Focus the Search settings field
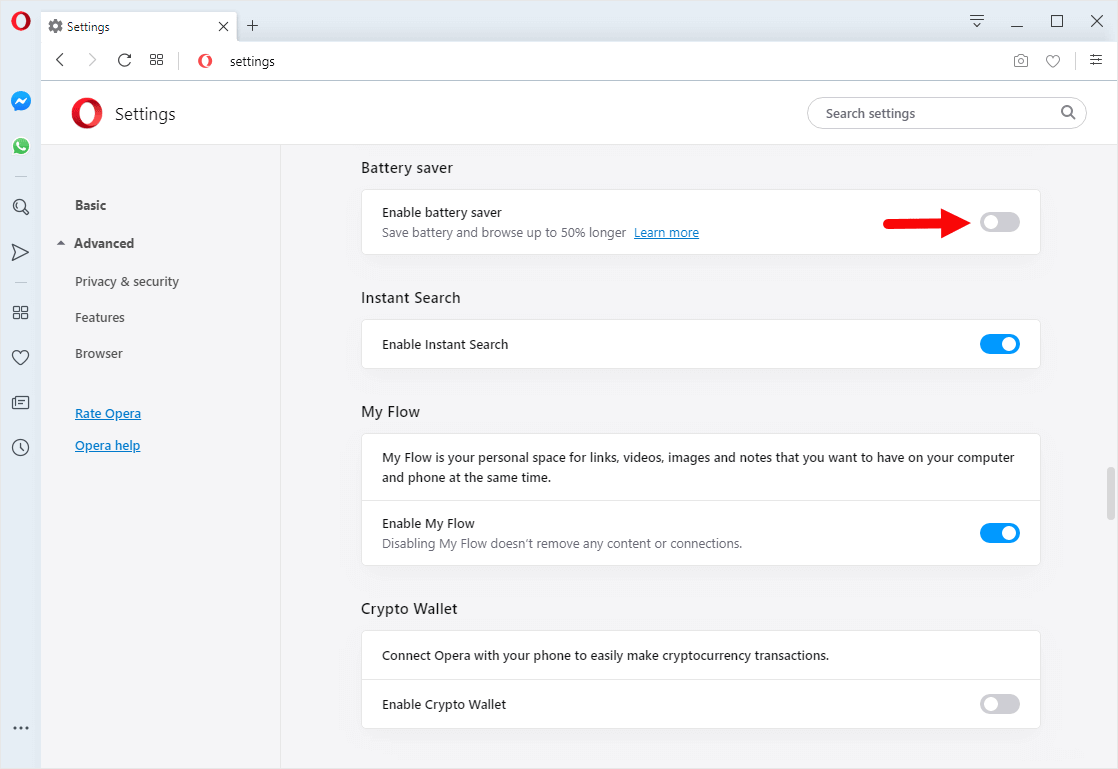The width and height of the screenshot is (1118, 769). [x=946, y=113]
